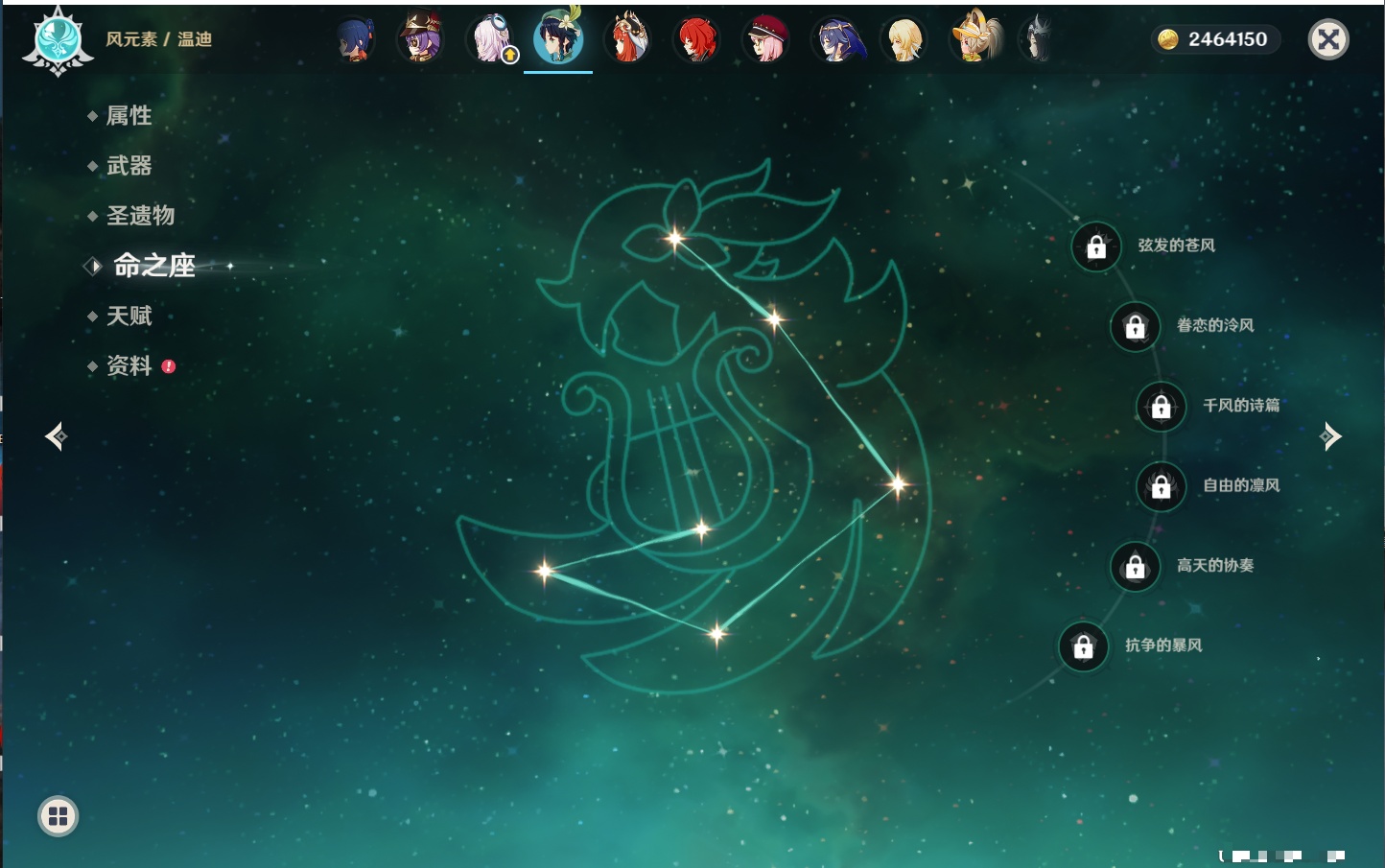Open 资料 profile with red alert
This screenshot has width=1385, height=868.
pyautogui.click(x=129, y=365)
